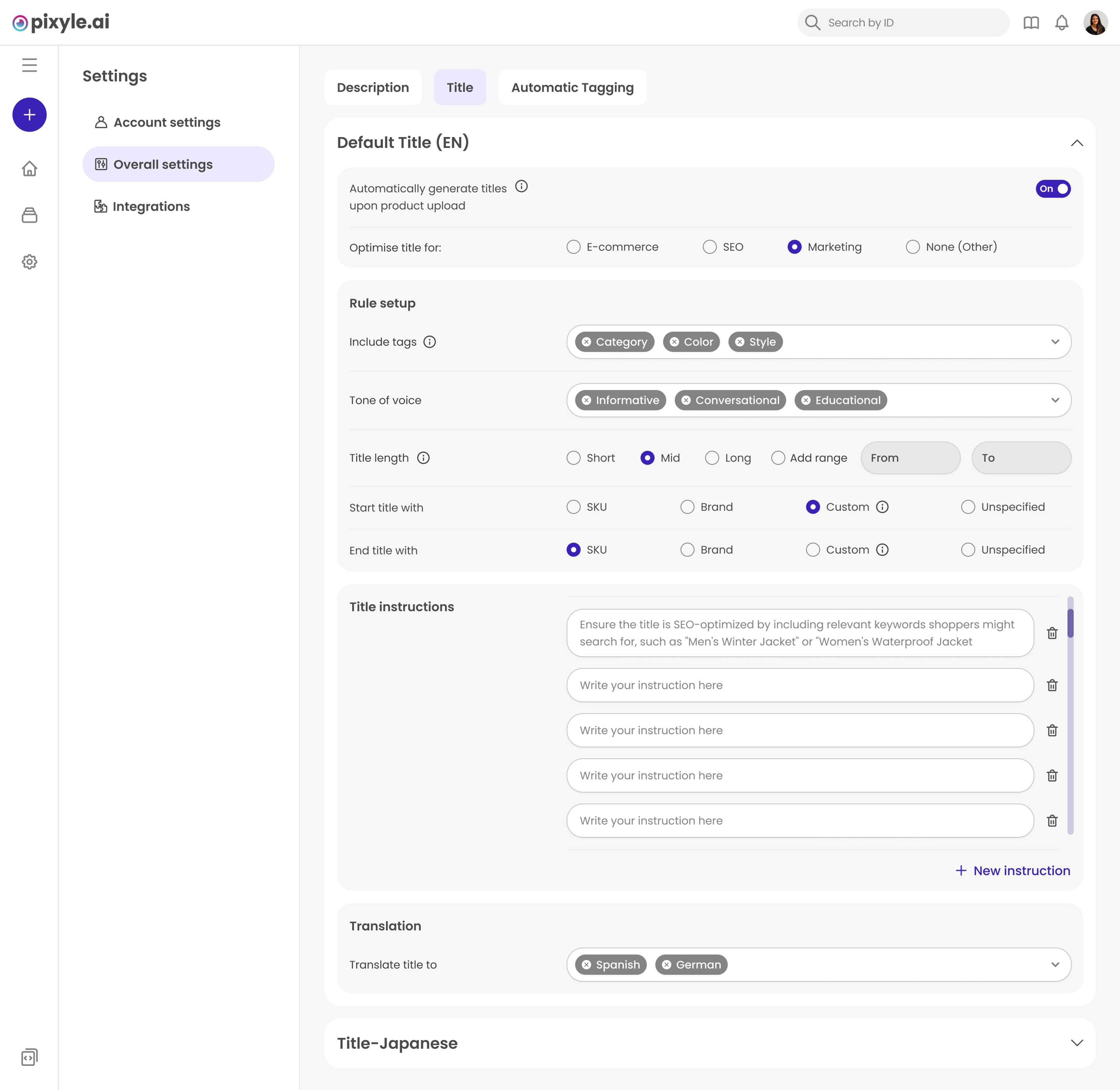The width and height of the screenshot is (1120, 1090).
Task: Click the Search by ID field
Action: click(903, 23)
